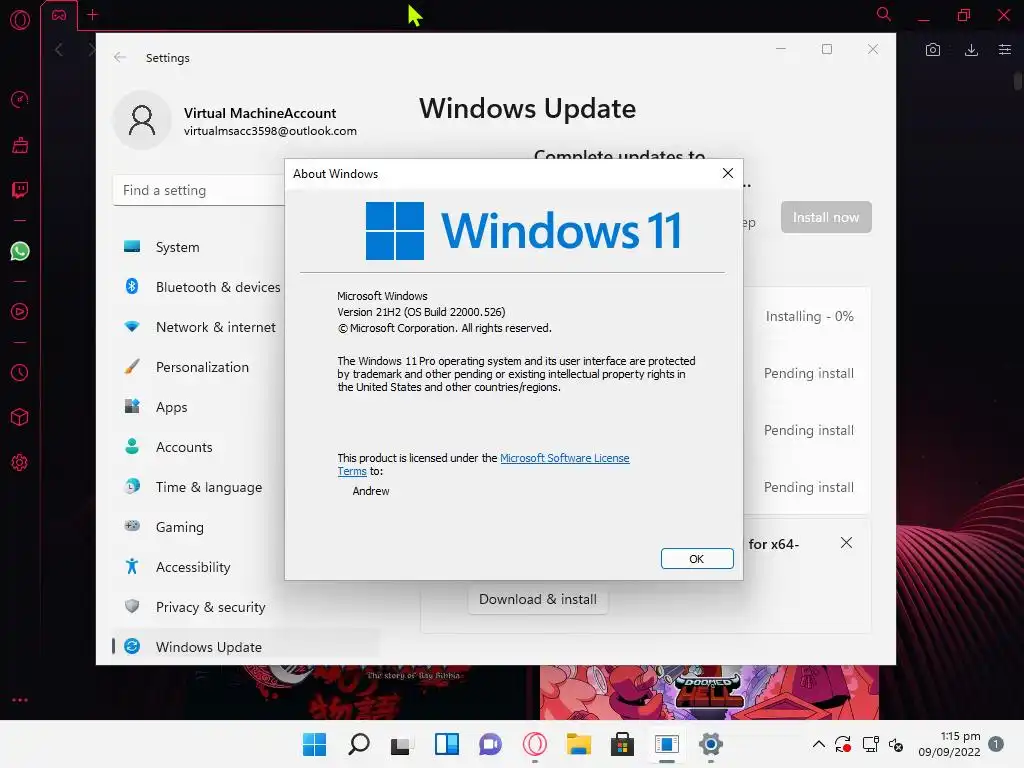1024x768 pixels.
Task: Click the user account avatar picture
Action: tap(142, 120)
